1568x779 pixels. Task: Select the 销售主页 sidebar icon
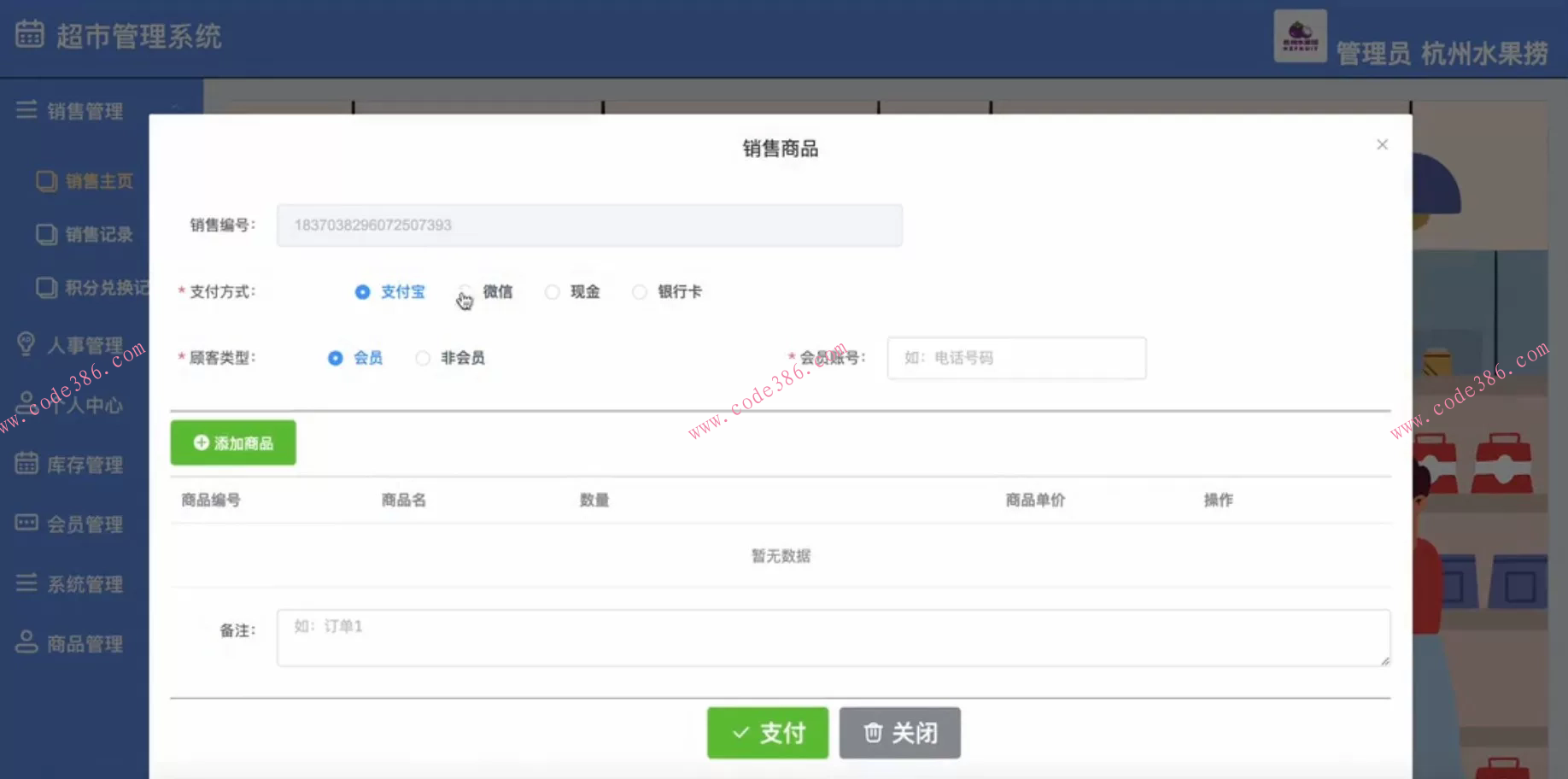(47, 181)
